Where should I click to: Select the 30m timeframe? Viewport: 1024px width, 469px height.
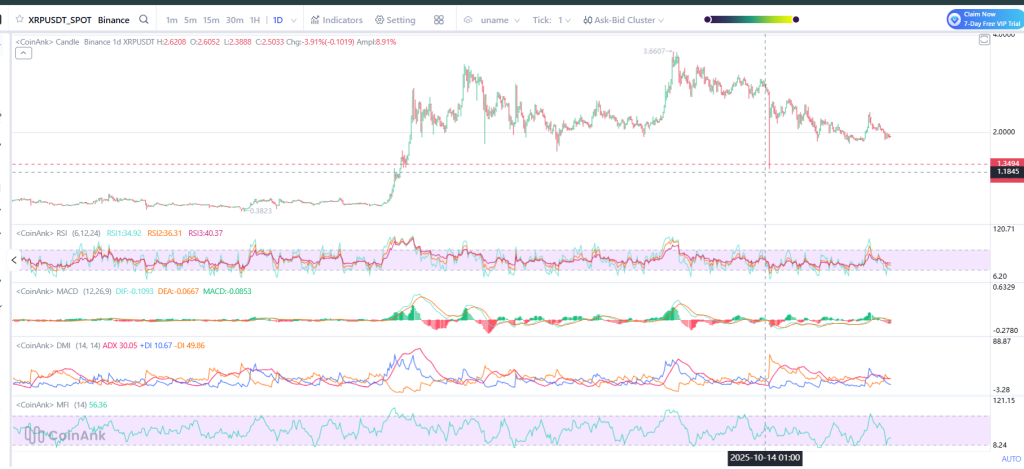coord(234,20)
